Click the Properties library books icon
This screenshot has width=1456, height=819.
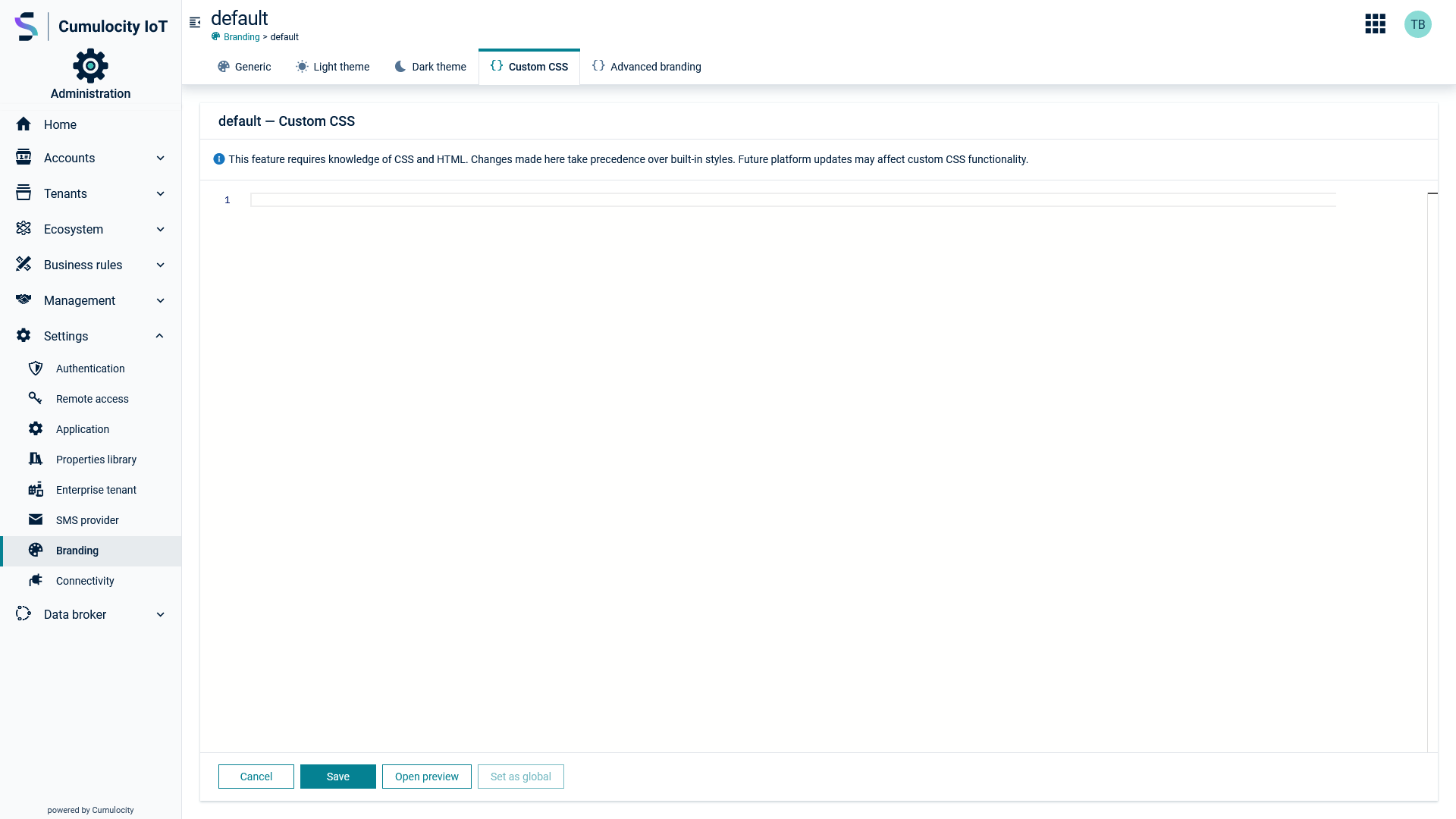pos(36,459)
